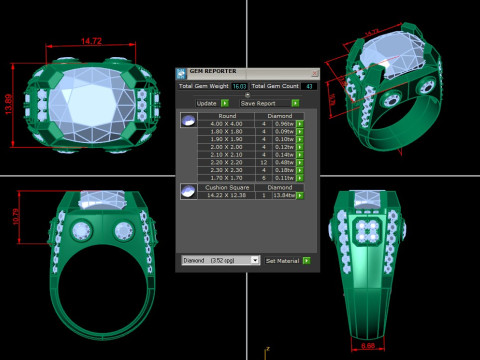The image size is (480, 360).
Task: Click the Total Gem Weight value 16.03
Action: (239, 86)
